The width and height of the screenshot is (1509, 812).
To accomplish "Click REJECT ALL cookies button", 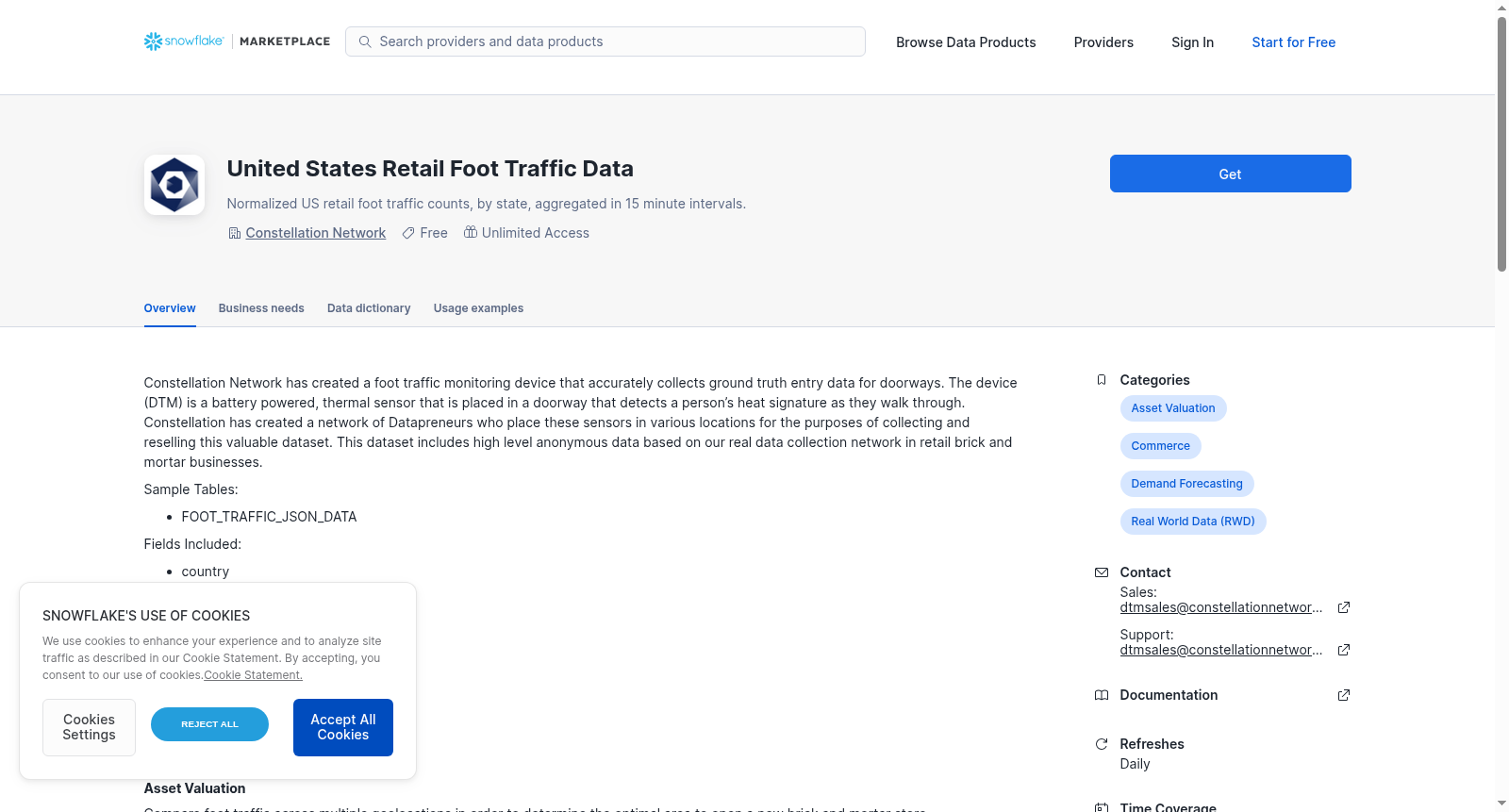I will click(x=209, y=724).
